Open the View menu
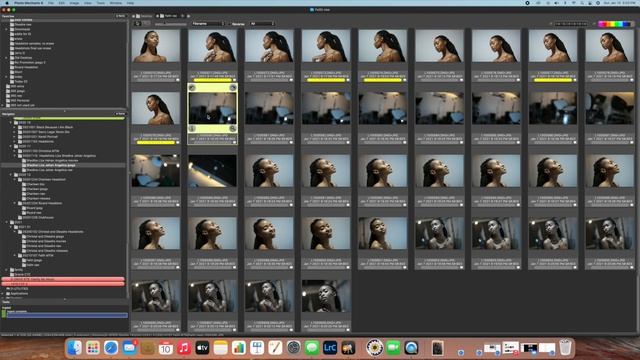 click(88, 3)
